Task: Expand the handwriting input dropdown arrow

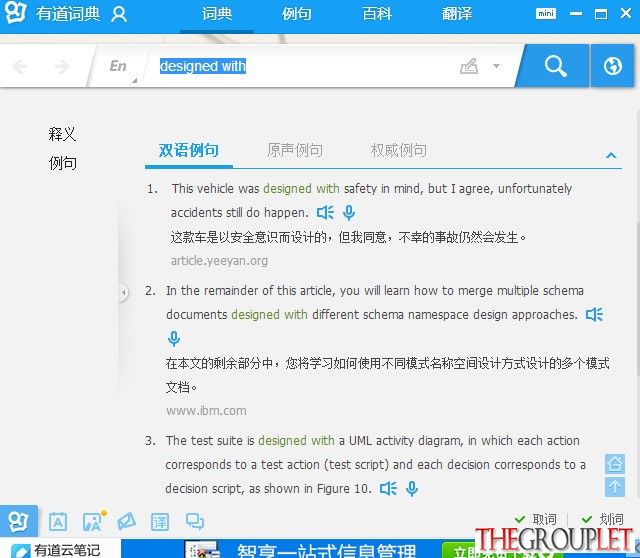Action: click(496, 66)
